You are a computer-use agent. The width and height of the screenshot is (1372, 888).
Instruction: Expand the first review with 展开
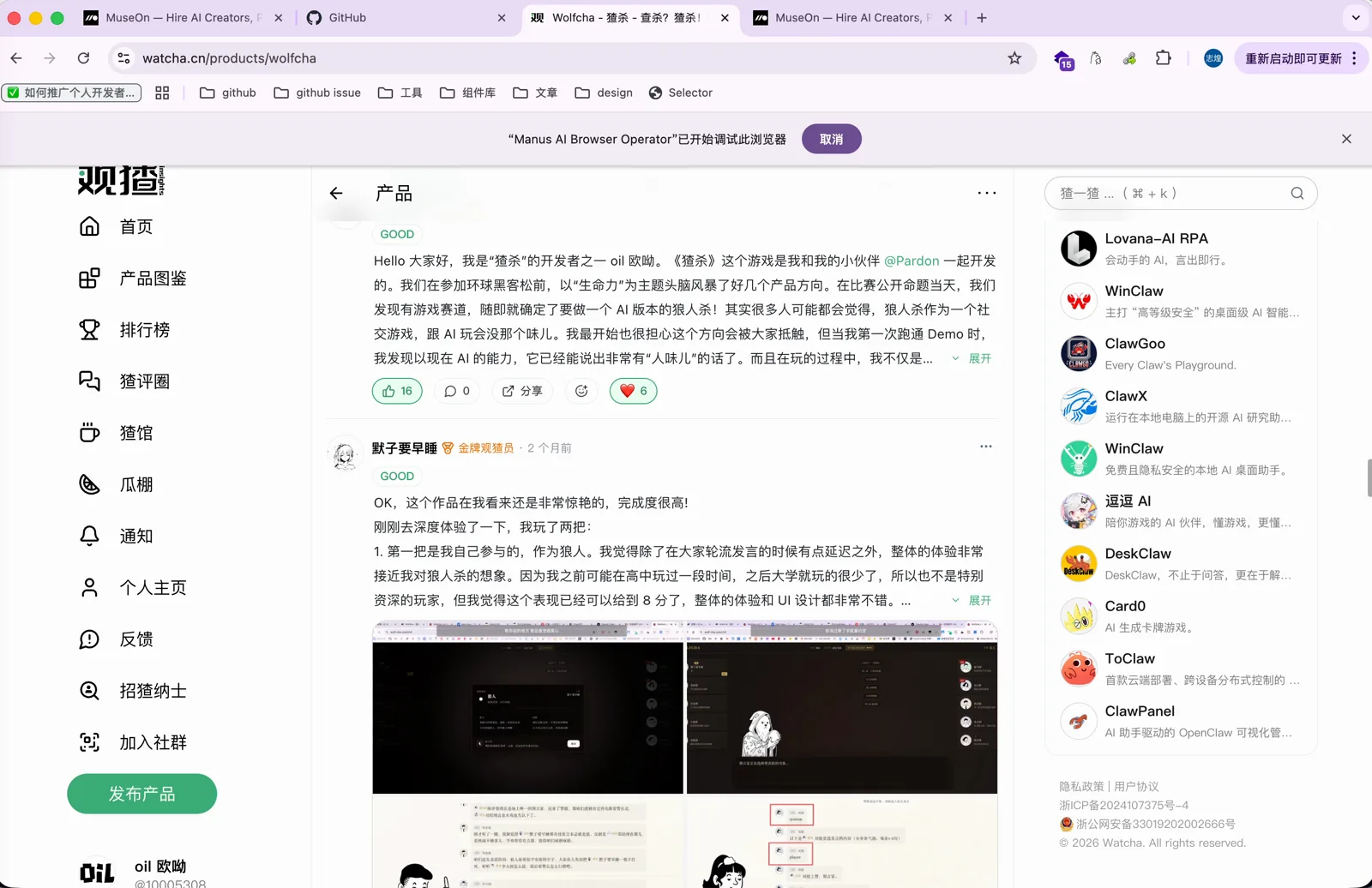[x=972, y=358]
